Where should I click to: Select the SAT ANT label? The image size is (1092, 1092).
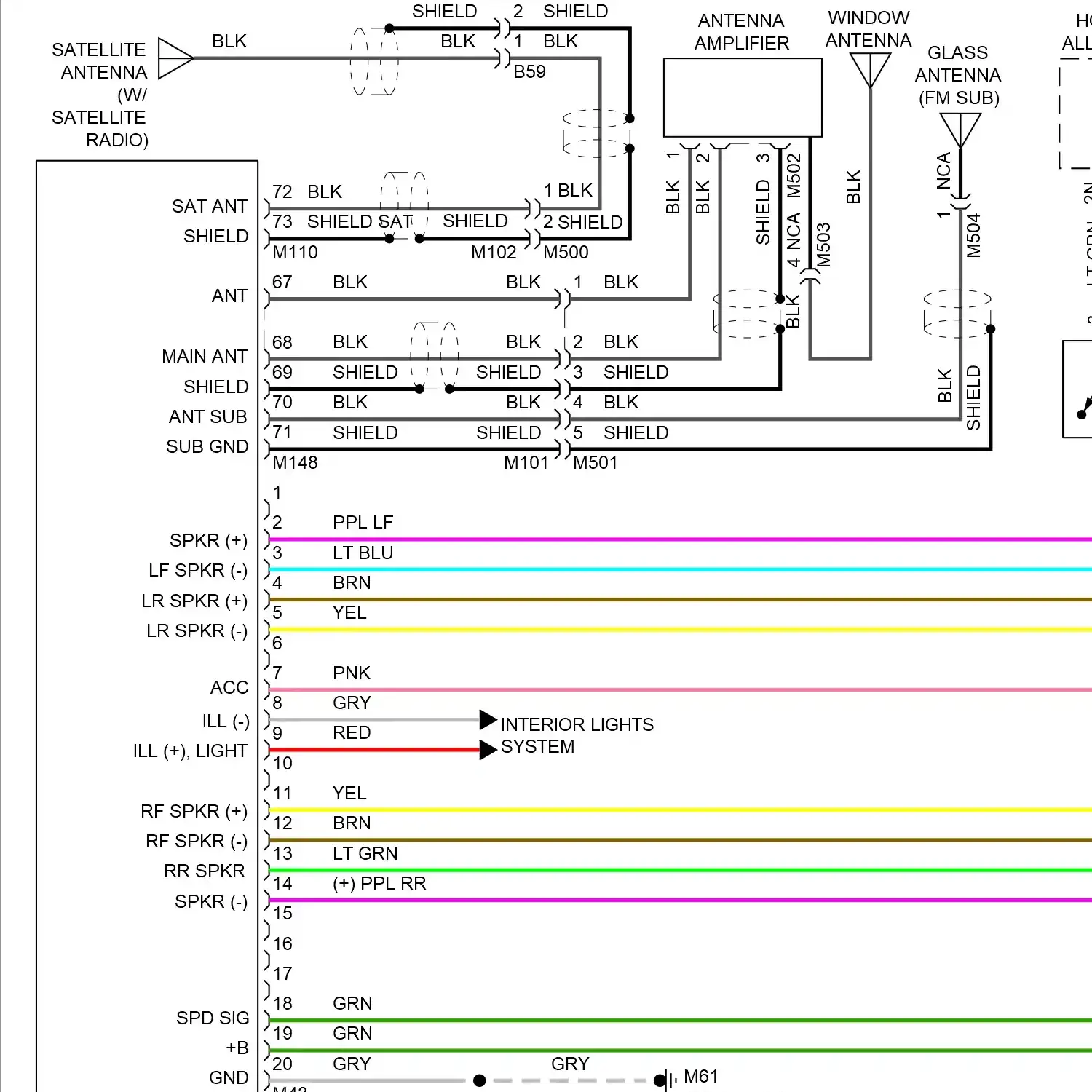(x=209, y=206)
